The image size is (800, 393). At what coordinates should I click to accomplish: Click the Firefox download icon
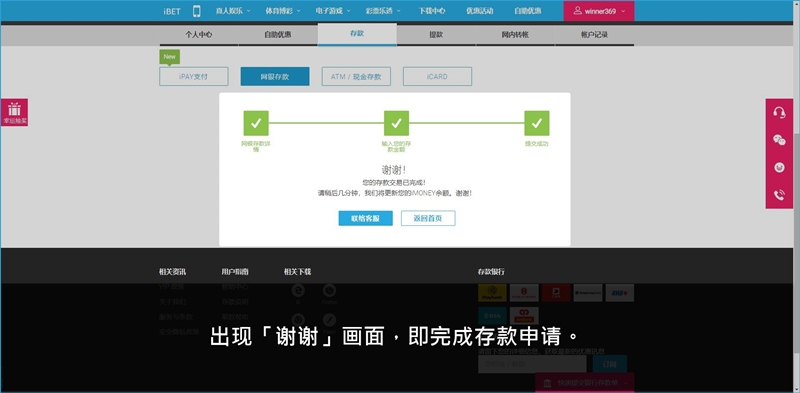[330, 290]
